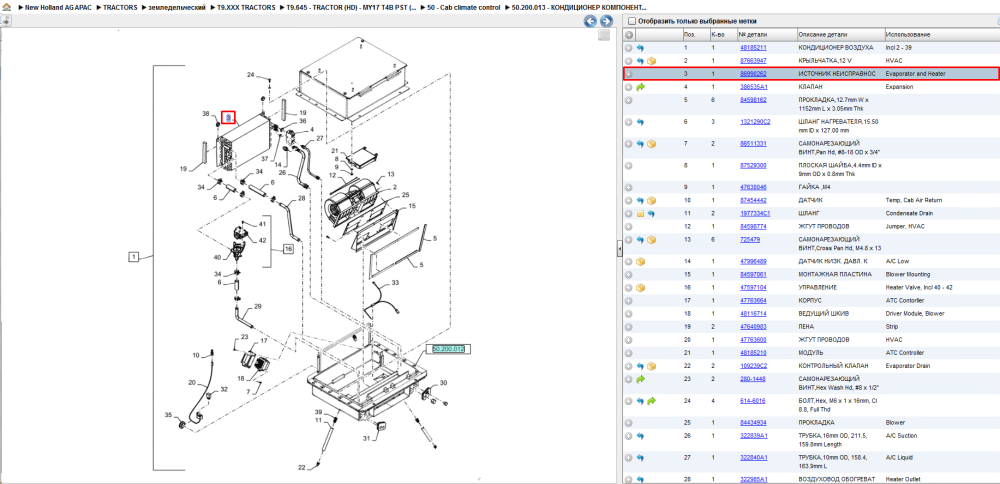1000x484 pixels.
Task: Open blue arrow for ТРУБКА 322839A1
Action: point(640,436)
